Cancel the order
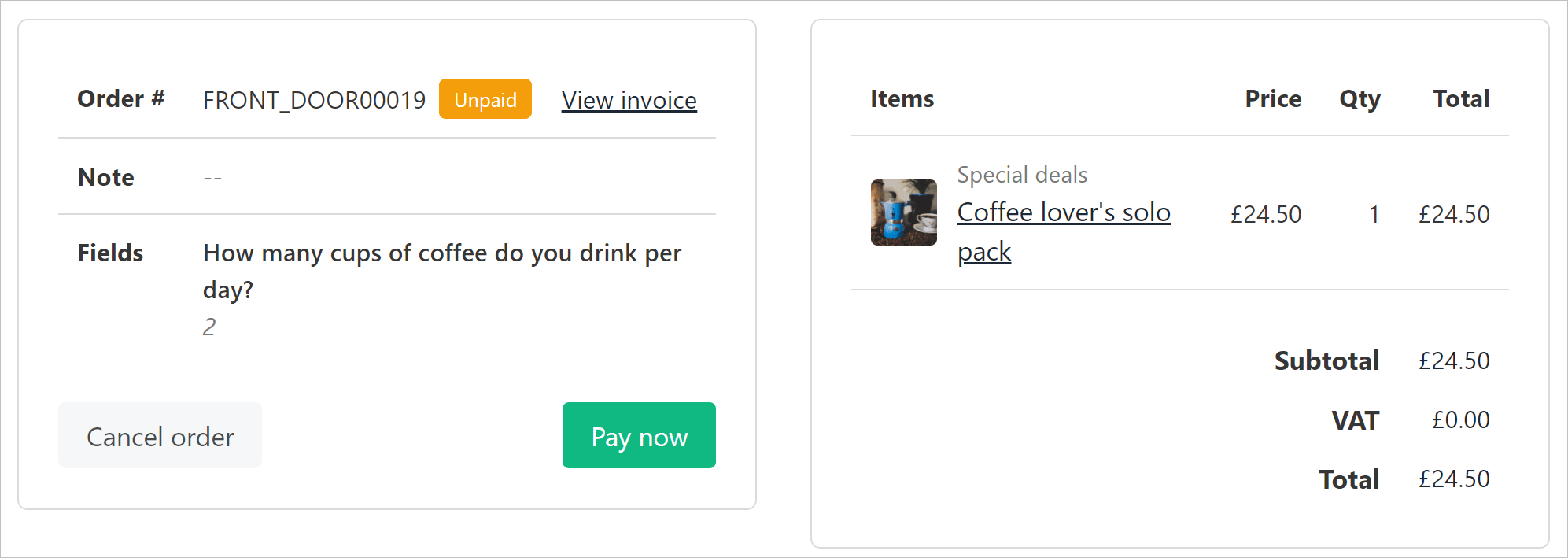 point(160,435)
